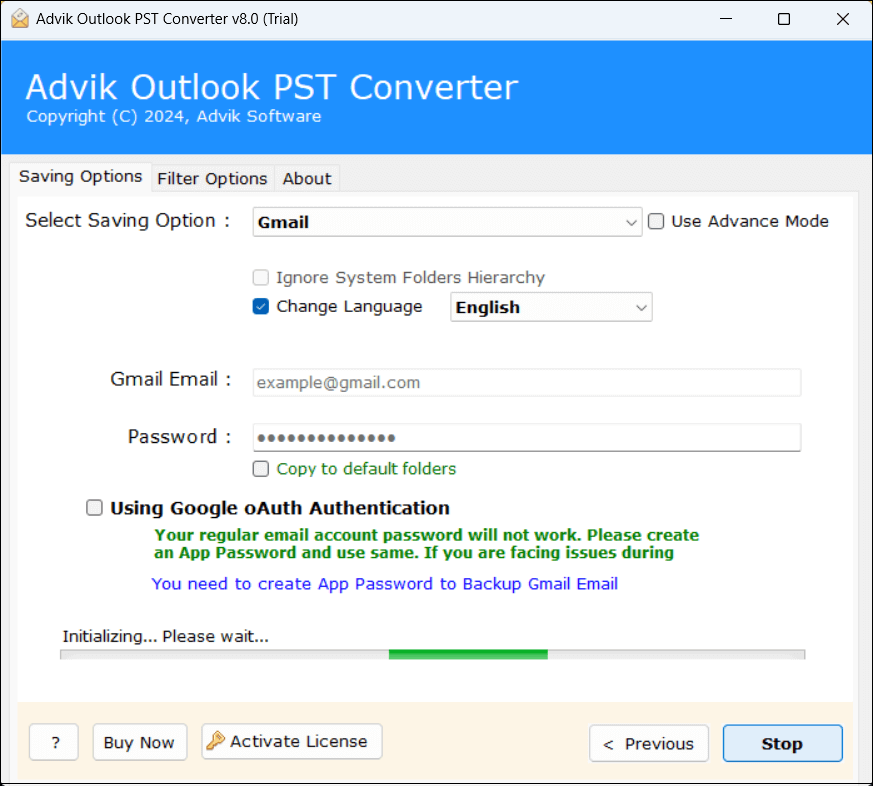The width and height of the screenshot is (873, 786).
Task: Click the "Gmail Email :" label
Action: [x=170, y=379]
